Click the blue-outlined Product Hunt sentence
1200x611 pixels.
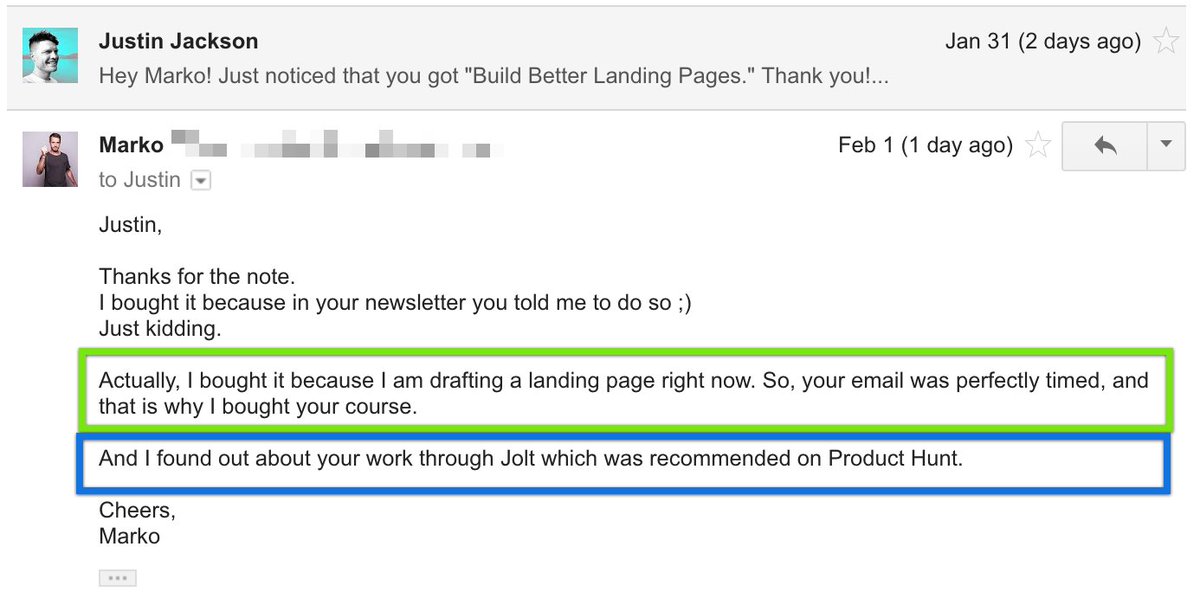[530, 460]
